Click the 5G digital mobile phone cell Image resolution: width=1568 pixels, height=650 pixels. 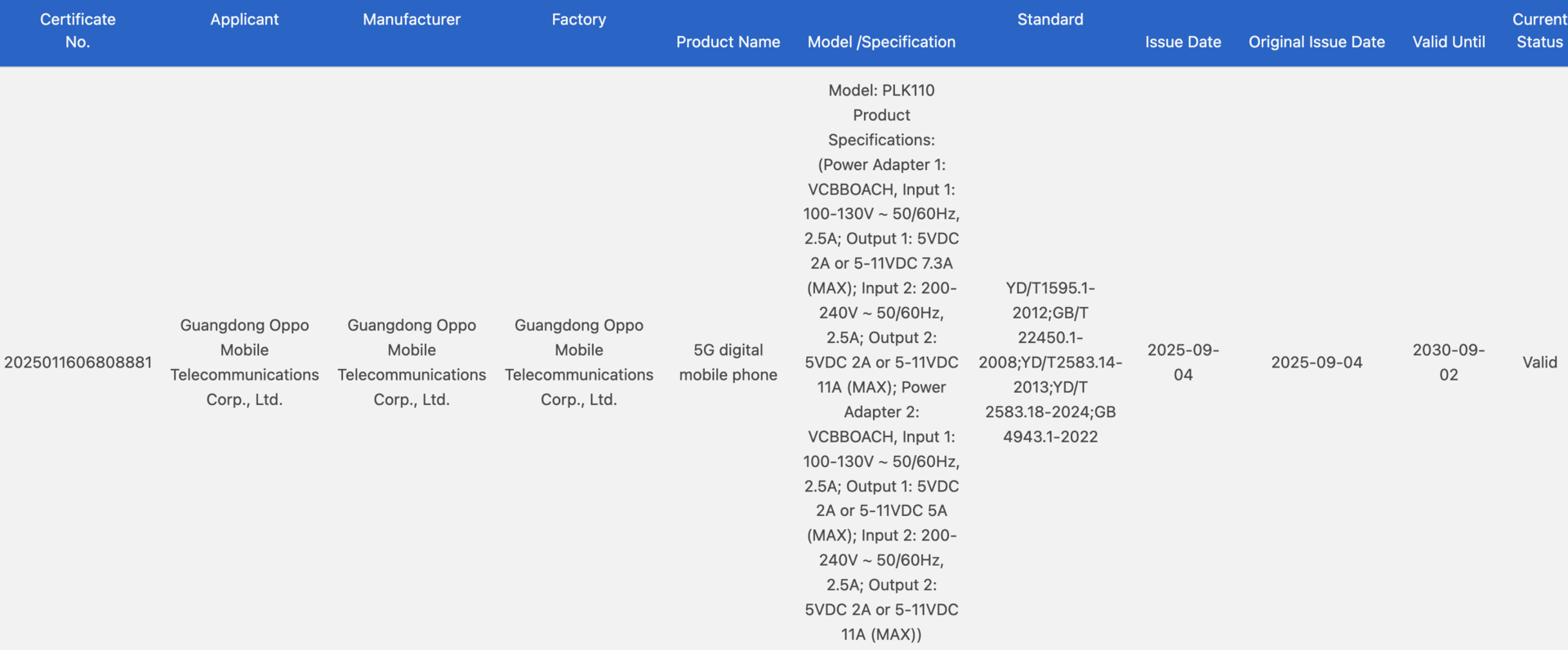728,363
